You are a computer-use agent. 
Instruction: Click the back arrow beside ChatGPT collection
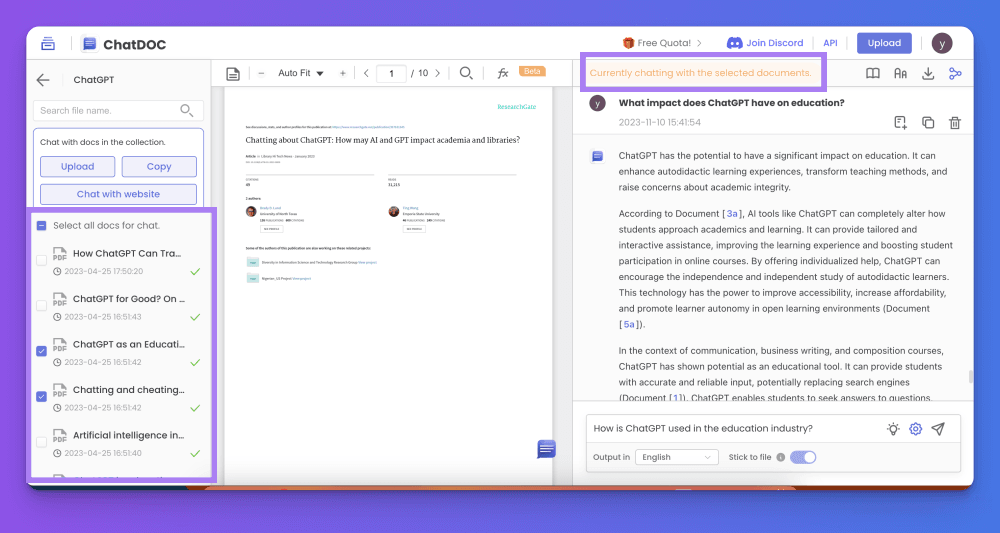[42, 80]
